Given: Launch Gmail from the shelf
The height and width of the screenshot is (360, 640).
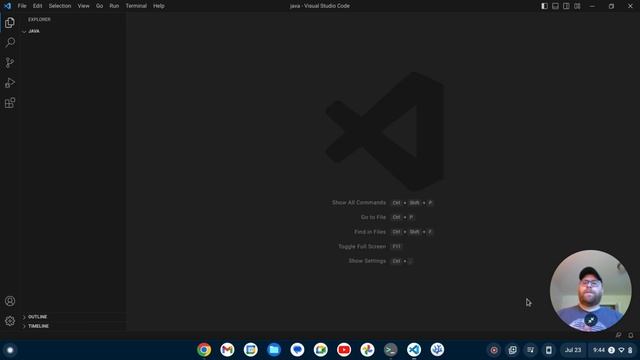Looking at the screenshot, I should click(x=227, y=350).
